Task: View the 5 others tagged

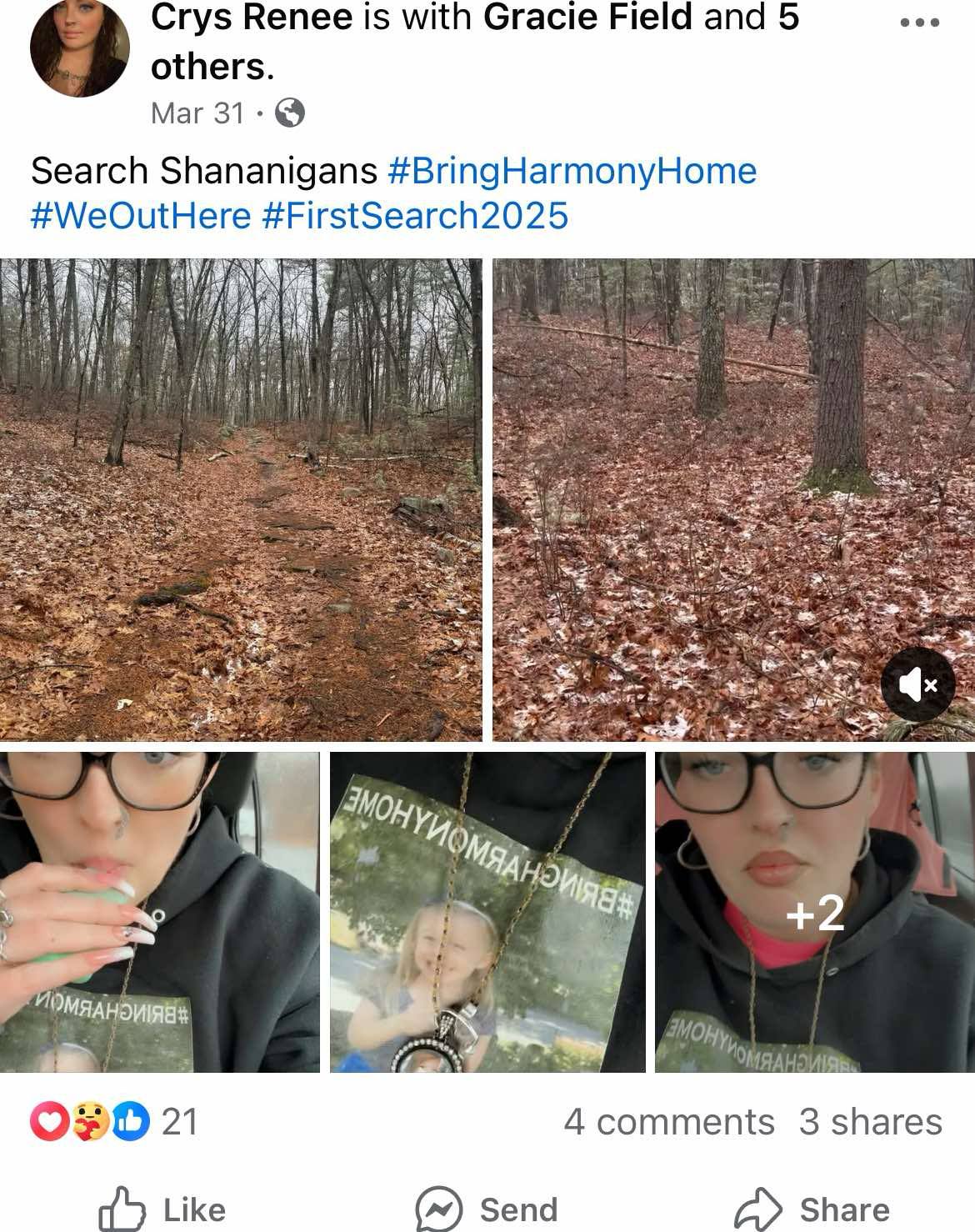Action: point(475,42)
